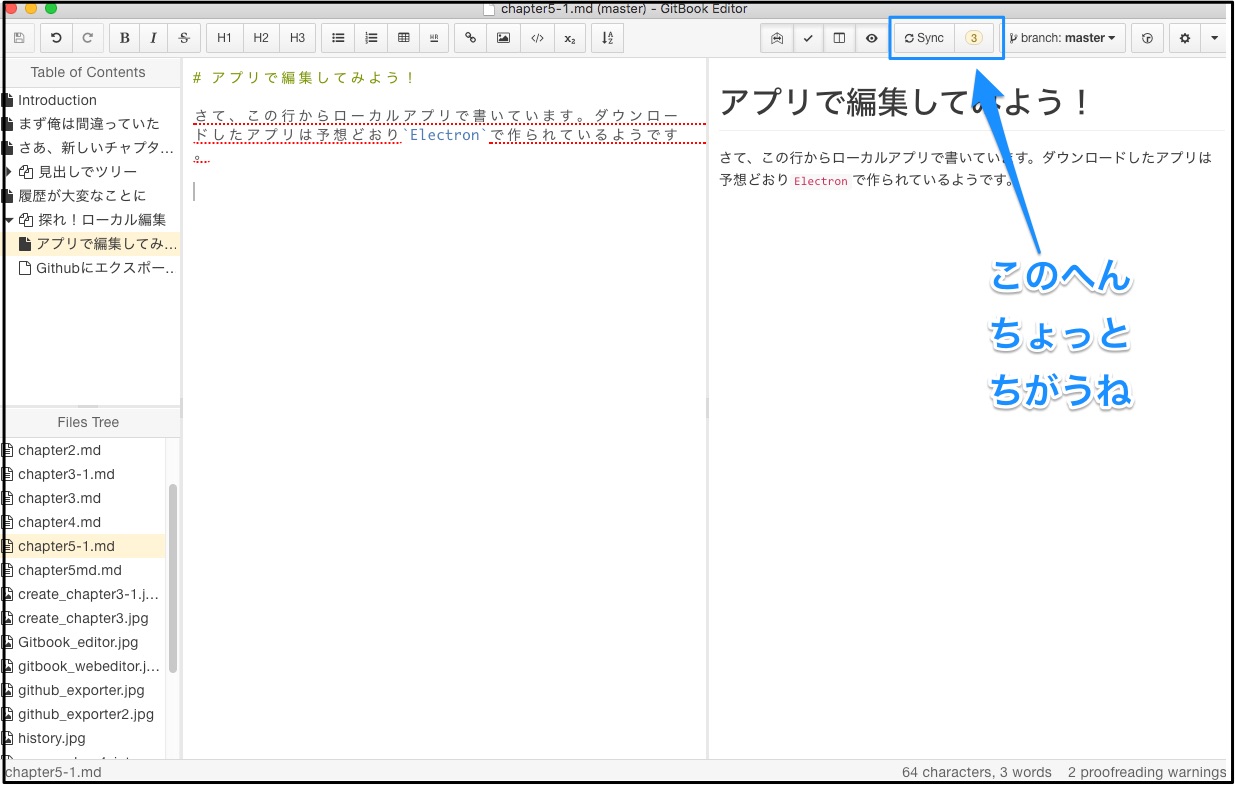1235x785 pixels.
Task: Open create_chapter3.jpg in Files Tree
Action: [84, 618]
